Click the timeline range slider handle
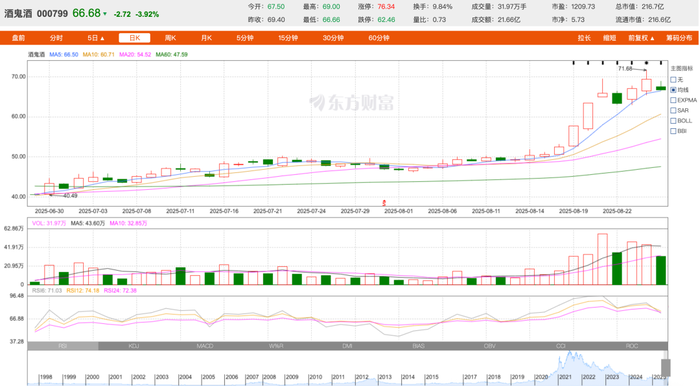Image resolution: width=700 pixels, height=386 pixels. pyautogui.click(x=665, y=368)
